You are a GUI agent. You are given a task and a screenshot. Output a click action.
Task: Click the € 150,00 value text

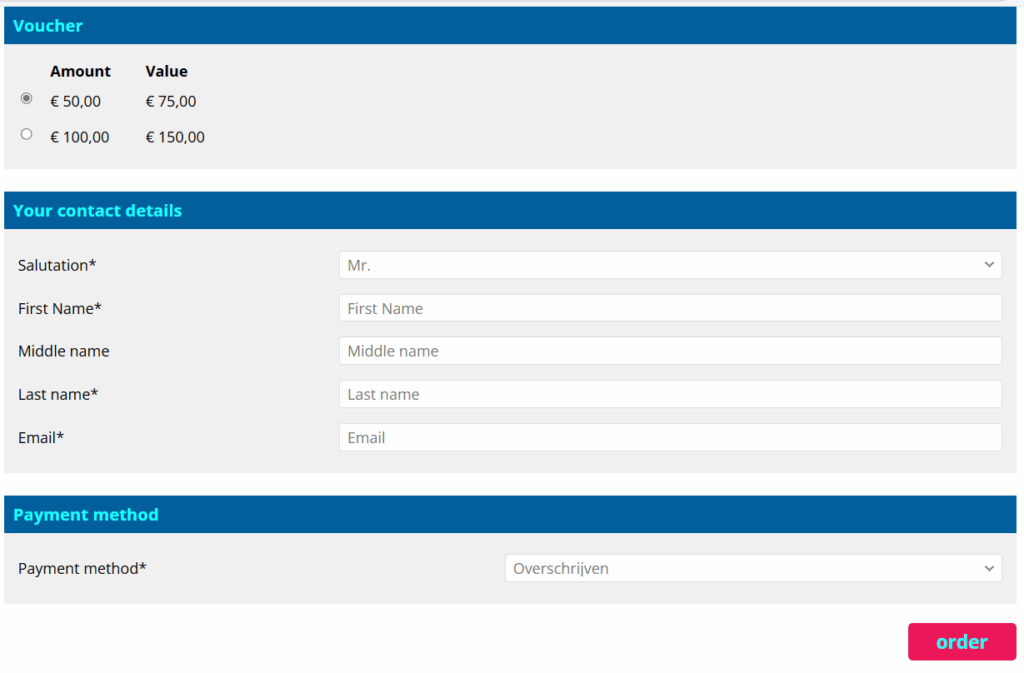[x=175, y=137]
